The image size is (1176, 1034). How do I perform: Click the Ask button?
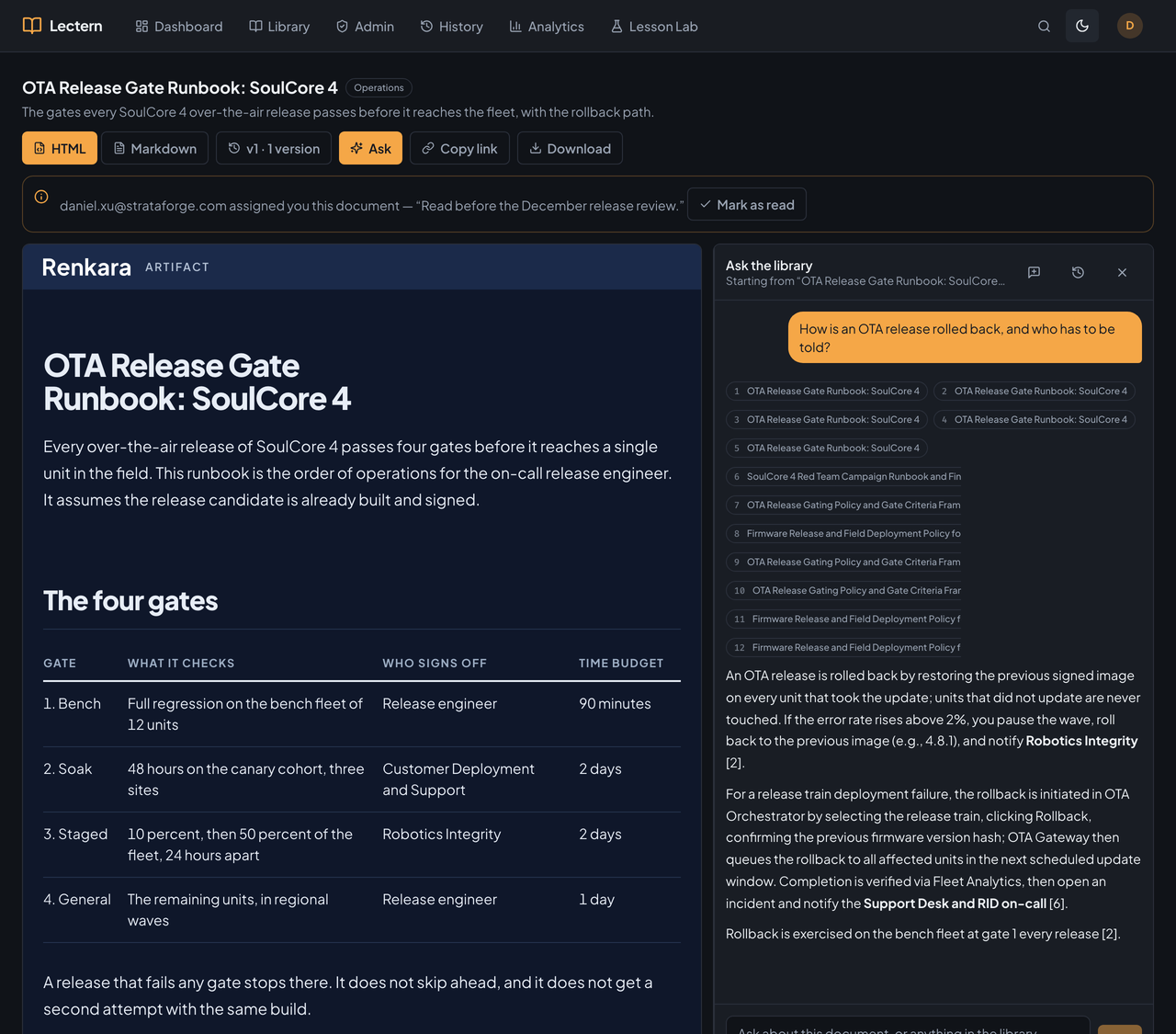click(x=370, y=148)
